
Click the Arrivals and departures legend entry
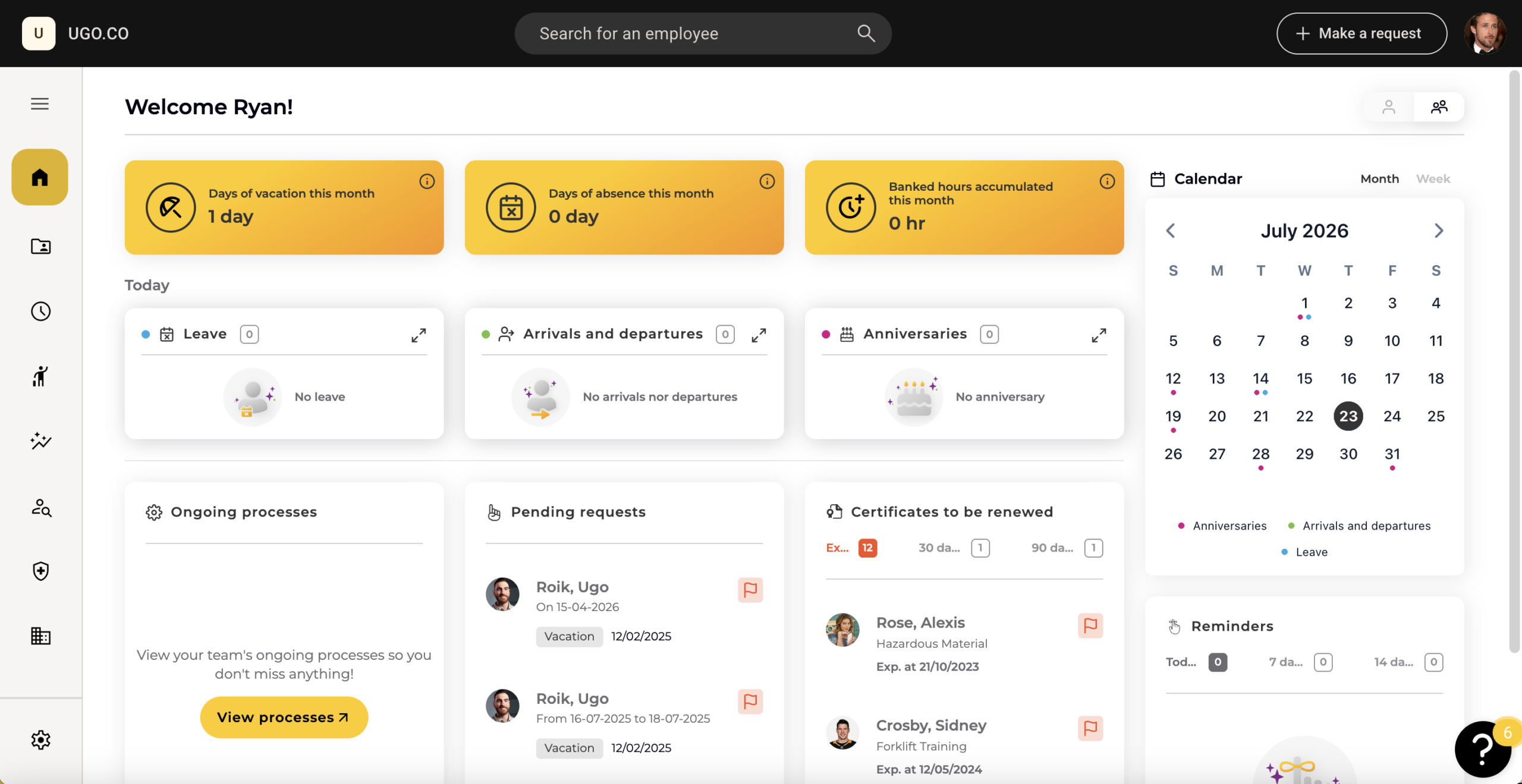1359,526
